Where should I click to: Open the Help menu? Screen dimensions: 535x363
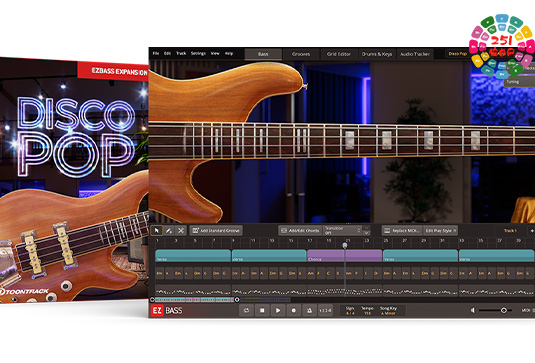point(229,54)
